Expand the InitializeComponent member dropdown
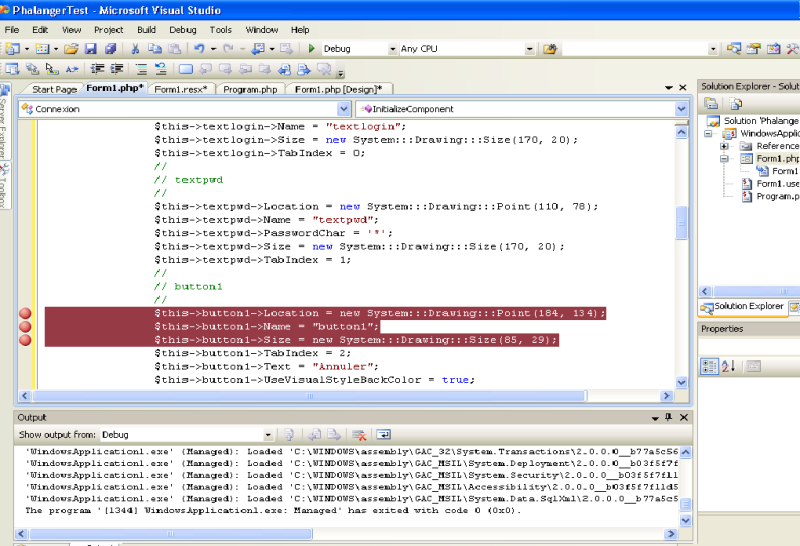 682,108
